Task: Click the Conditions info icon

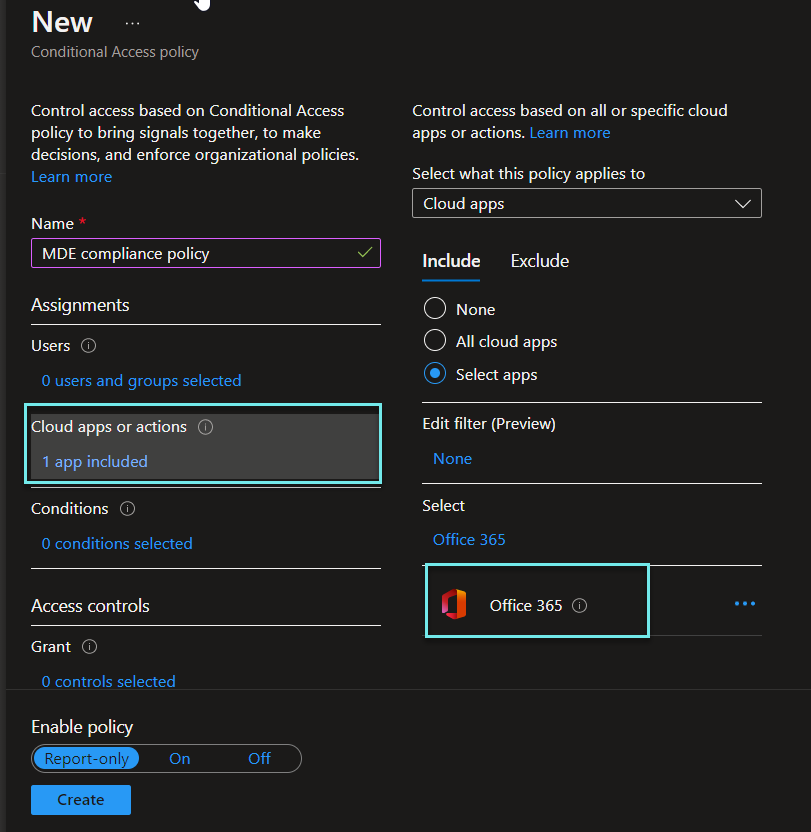Action: 127,509
